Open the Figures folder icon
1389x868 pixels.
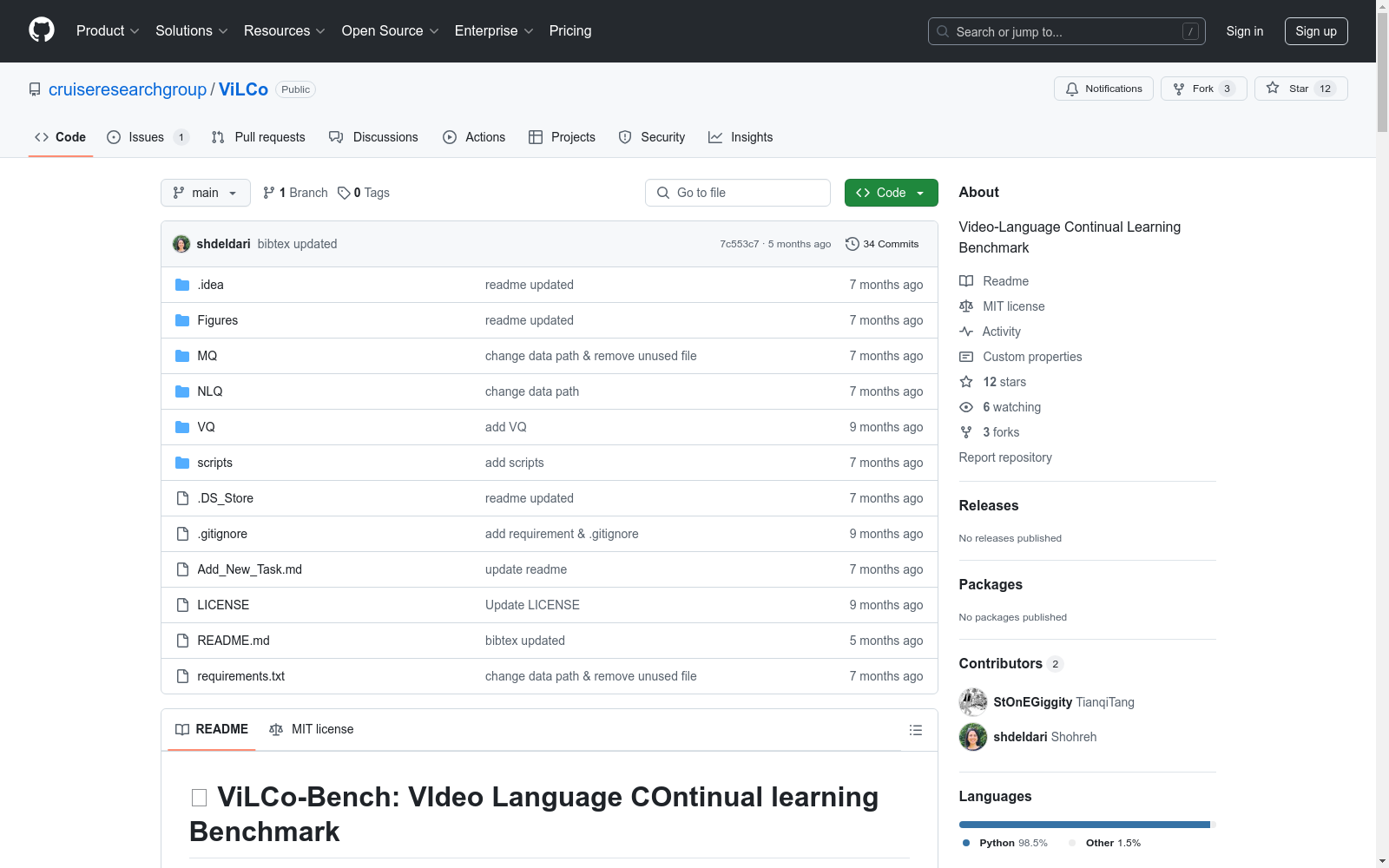pyautogui.click(x=182, y=320)
